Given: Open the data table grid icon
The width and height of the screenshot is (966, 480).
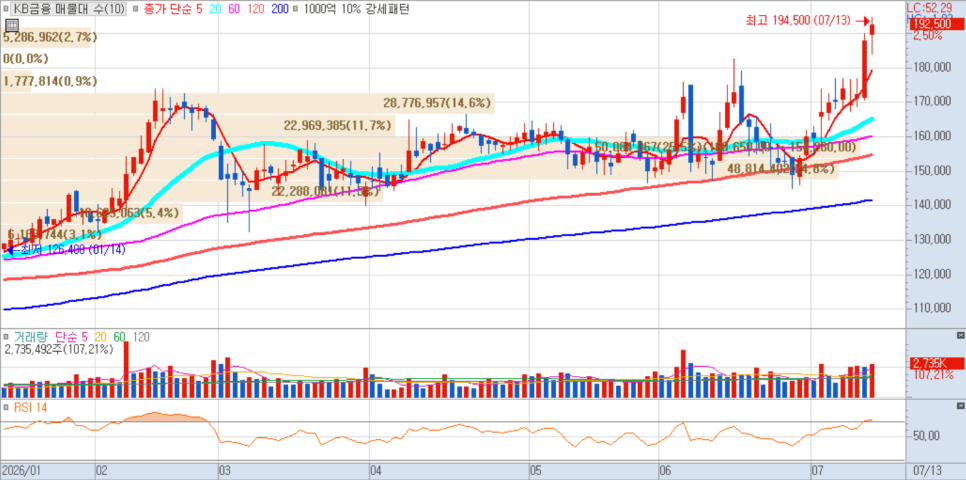Looking at the screenshot, I should click(x=11, y=25).
